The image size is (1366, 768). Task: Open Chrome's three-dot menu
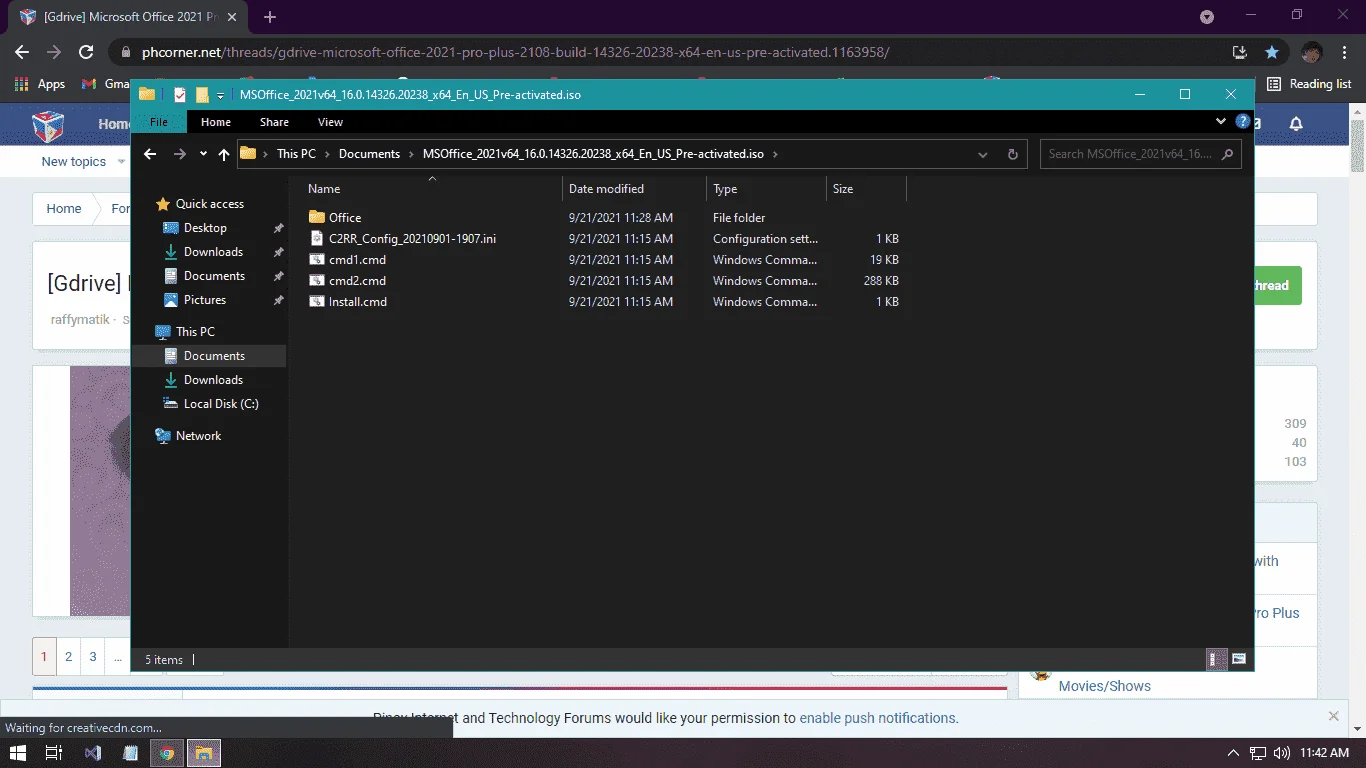pos(1344,52)
